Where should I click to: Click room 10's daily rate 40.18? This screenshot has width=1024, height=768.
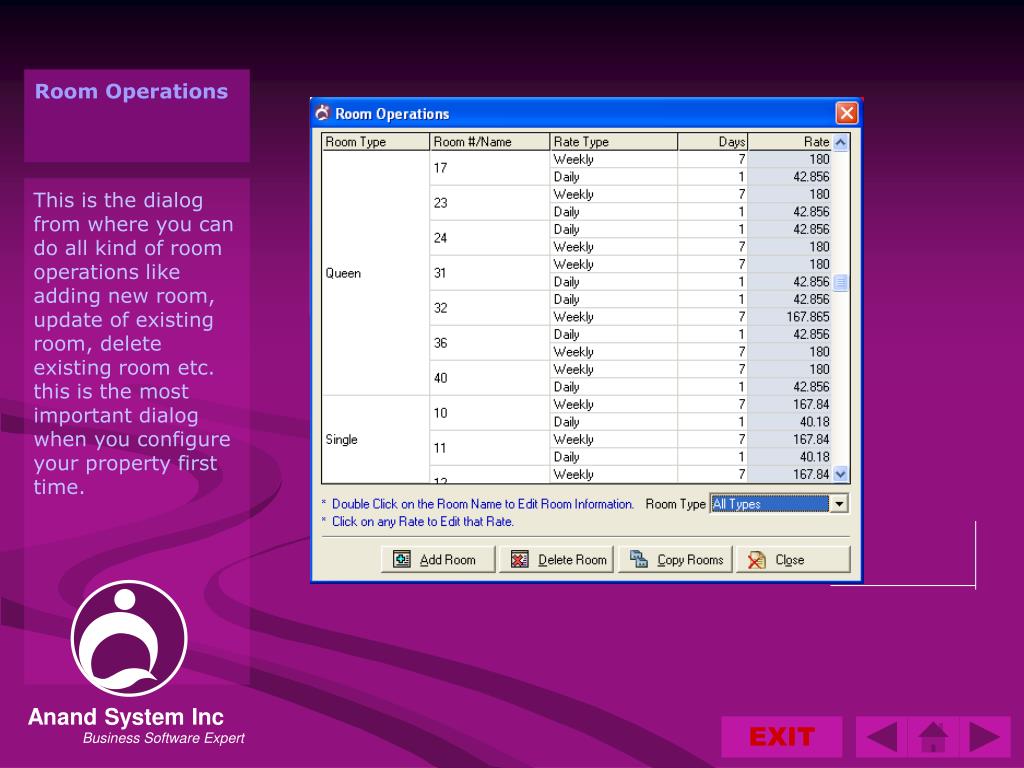pyautogui.click(x=790, y=422)
